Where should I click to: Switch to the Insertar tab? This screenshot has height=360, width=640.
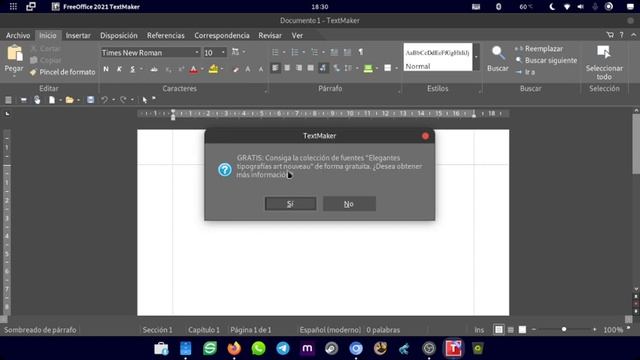pos(78,36)
